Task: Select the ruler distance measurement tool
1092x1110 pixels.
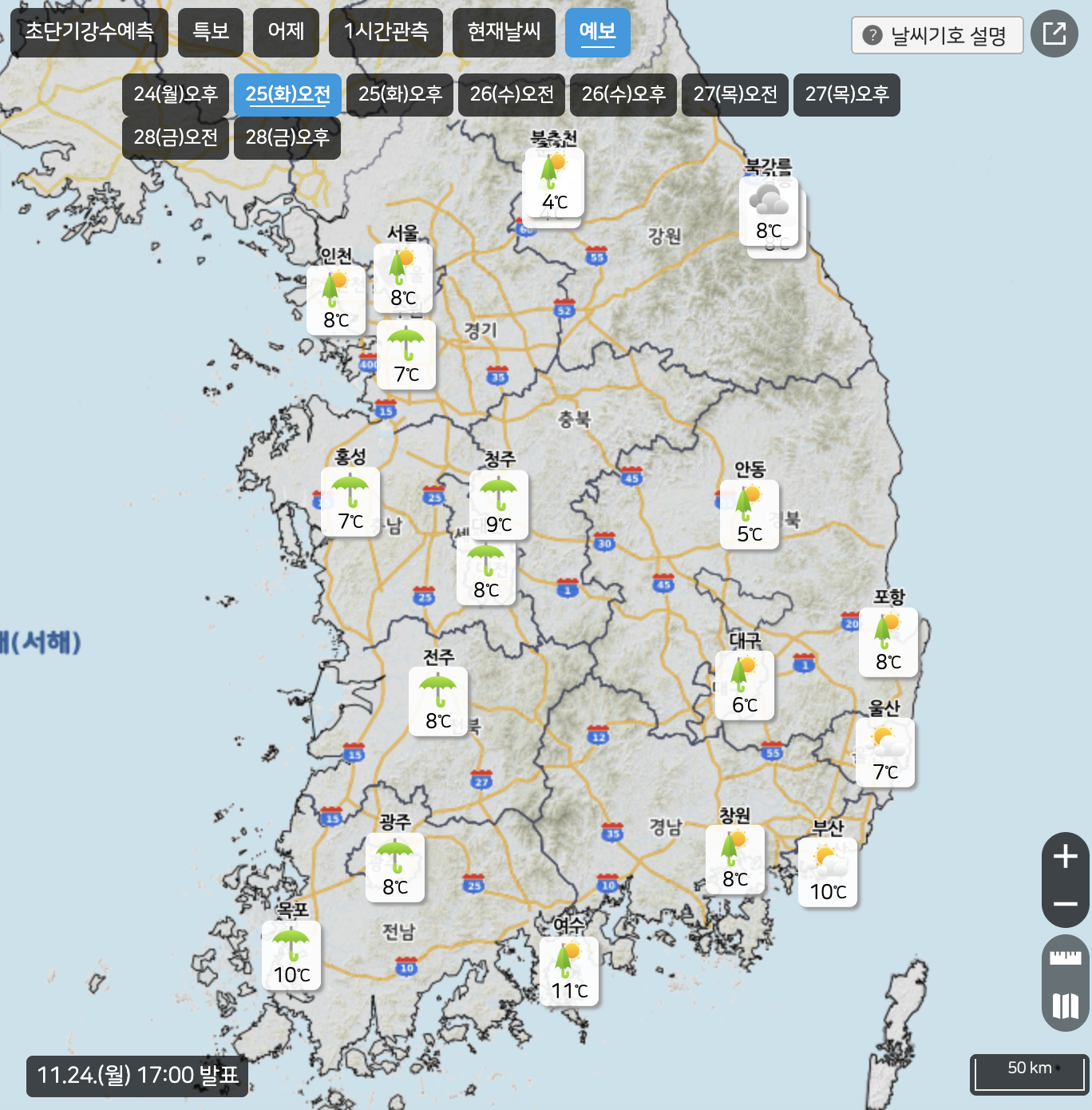Action: (x=1065, y=957)
